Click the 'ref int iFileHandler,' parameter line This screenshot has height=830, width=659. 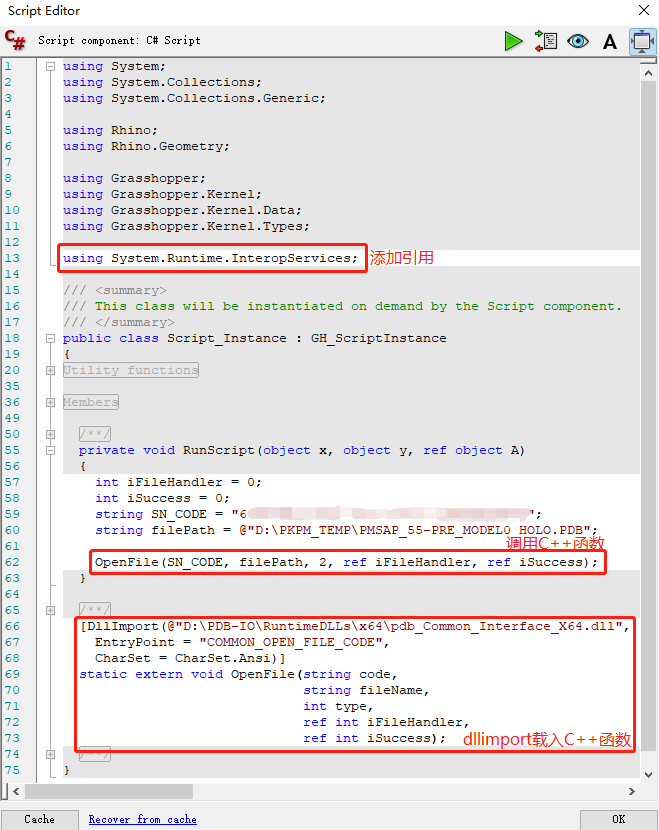coord(386,722)
